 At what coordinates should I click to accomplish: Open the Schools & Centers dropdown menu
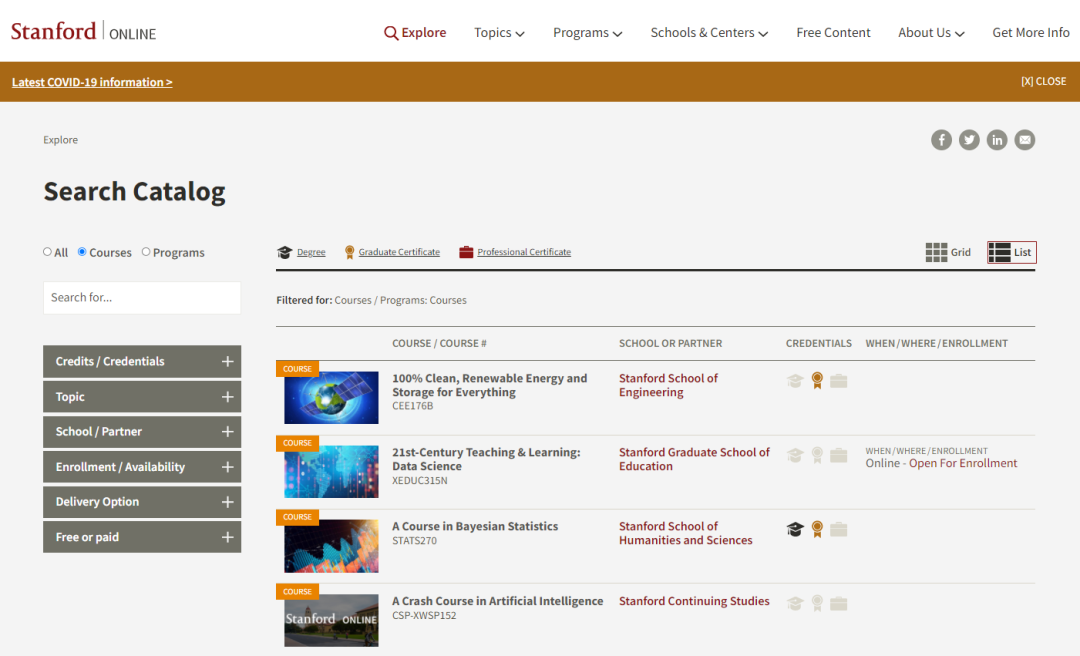[x=709, y=32]
